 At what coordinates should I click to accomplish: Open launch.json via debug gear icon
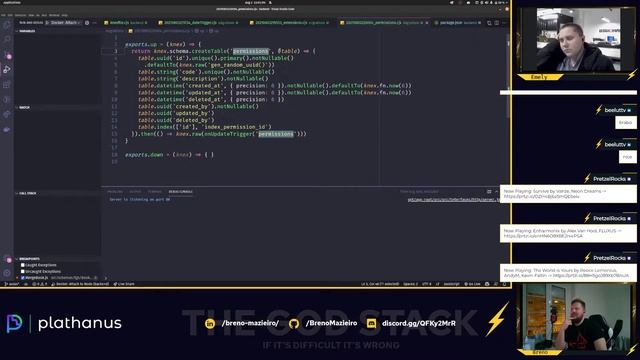tap(87, 23)
